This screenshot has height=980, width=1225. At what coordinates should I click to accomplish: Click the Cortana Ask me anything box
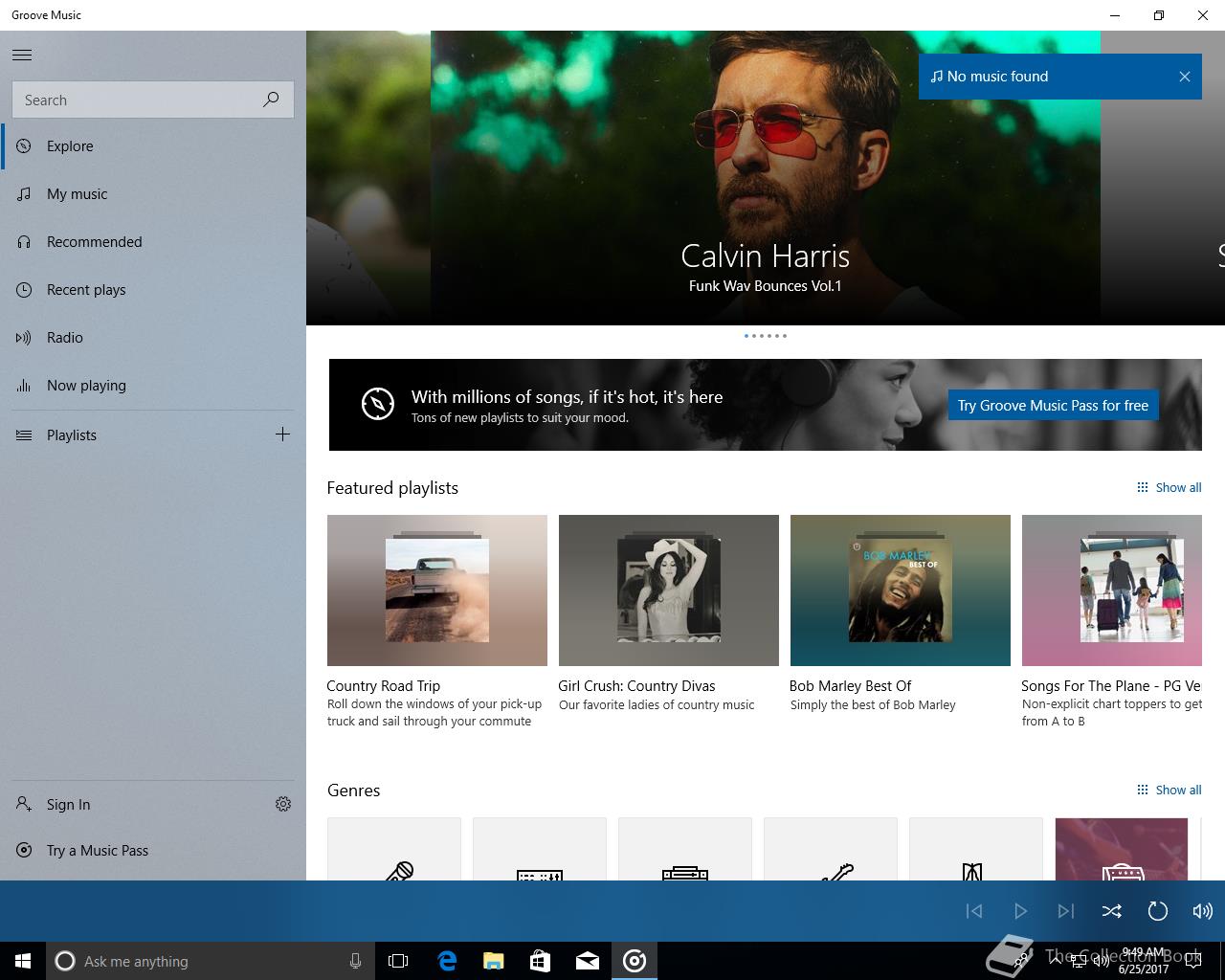pos(210,961)
